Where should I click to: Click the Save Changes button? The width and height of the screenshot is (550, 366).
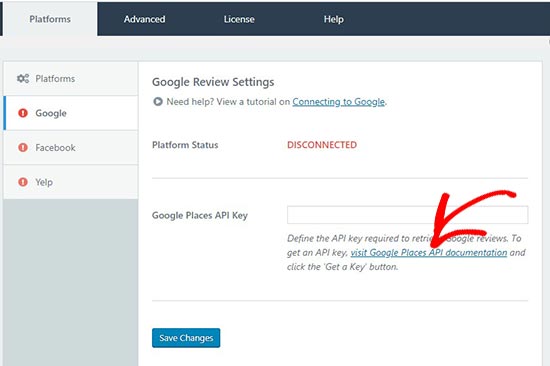186,338
